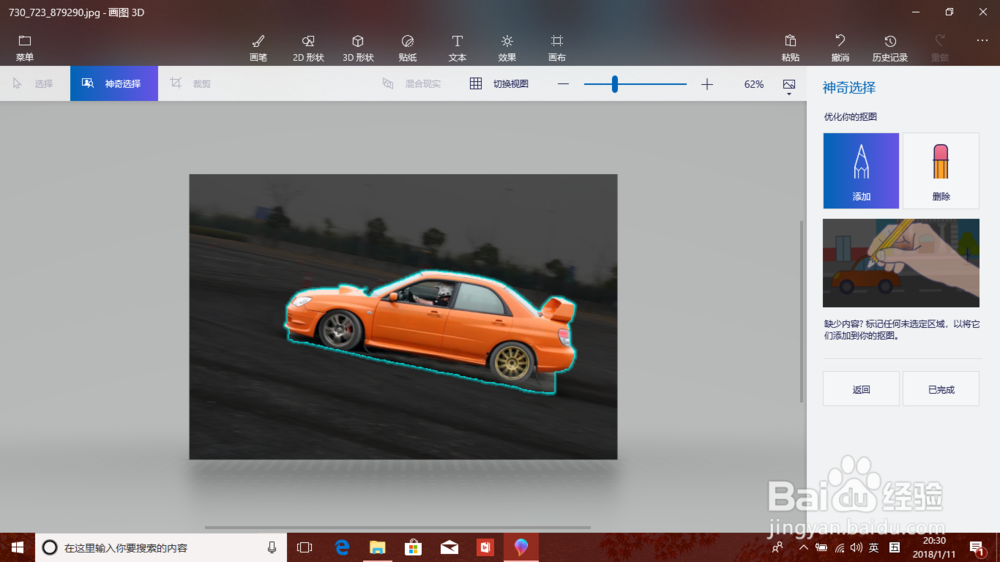
Task: Open the 2D 形状 tool
Action: coord(308,48)
